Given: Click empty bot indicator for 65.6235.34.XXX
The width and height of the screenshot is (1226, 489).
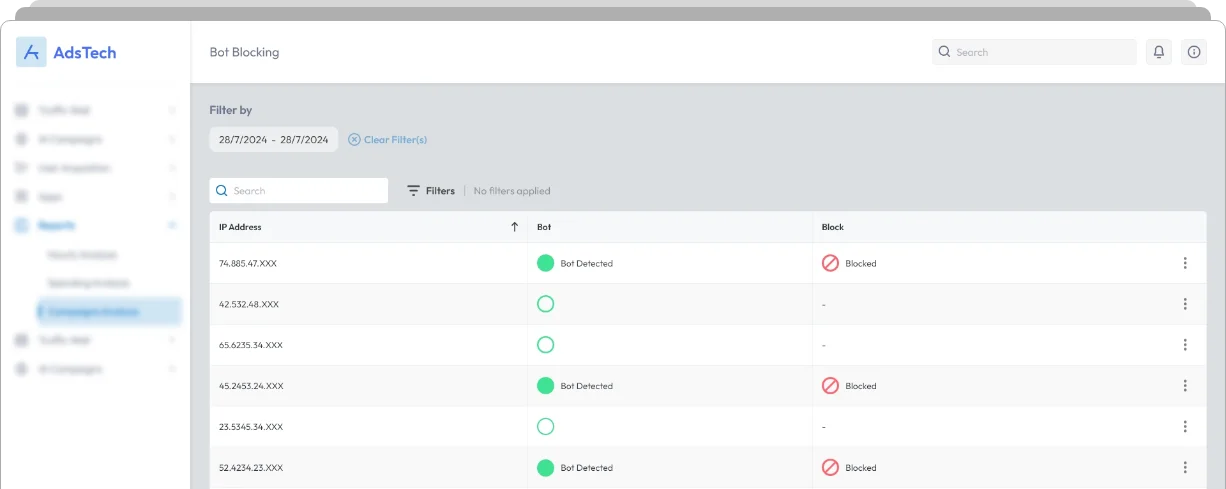Looking at the screenshot, I should 545,345.
